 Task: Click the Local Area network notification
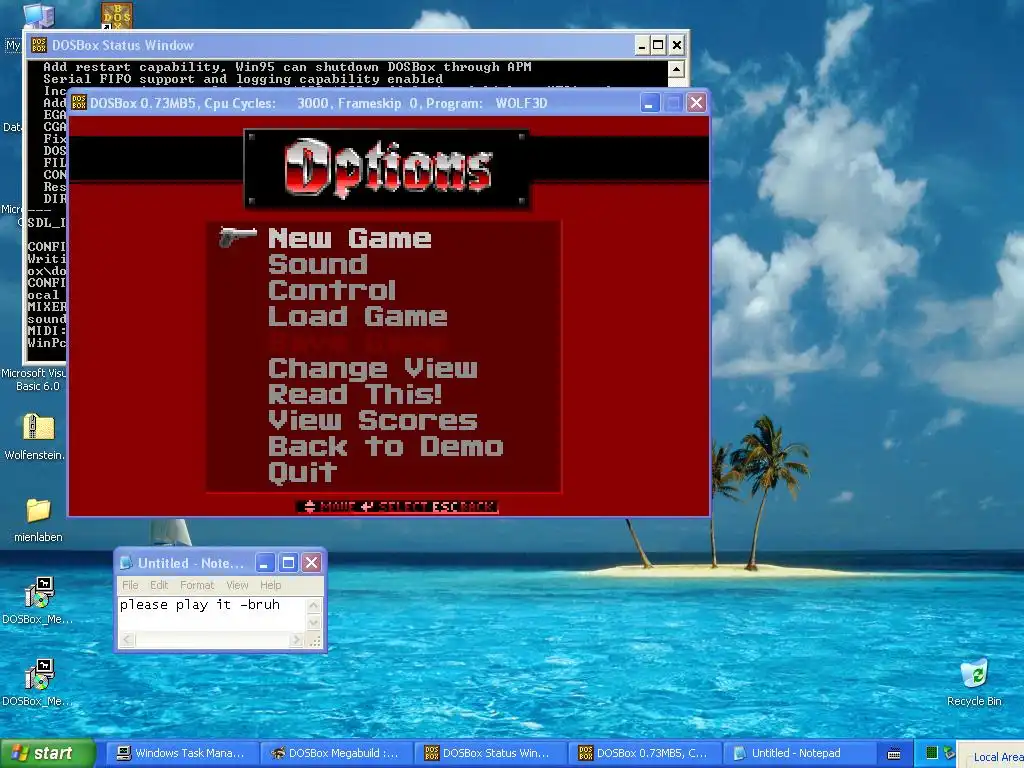[x=991, y=756]
